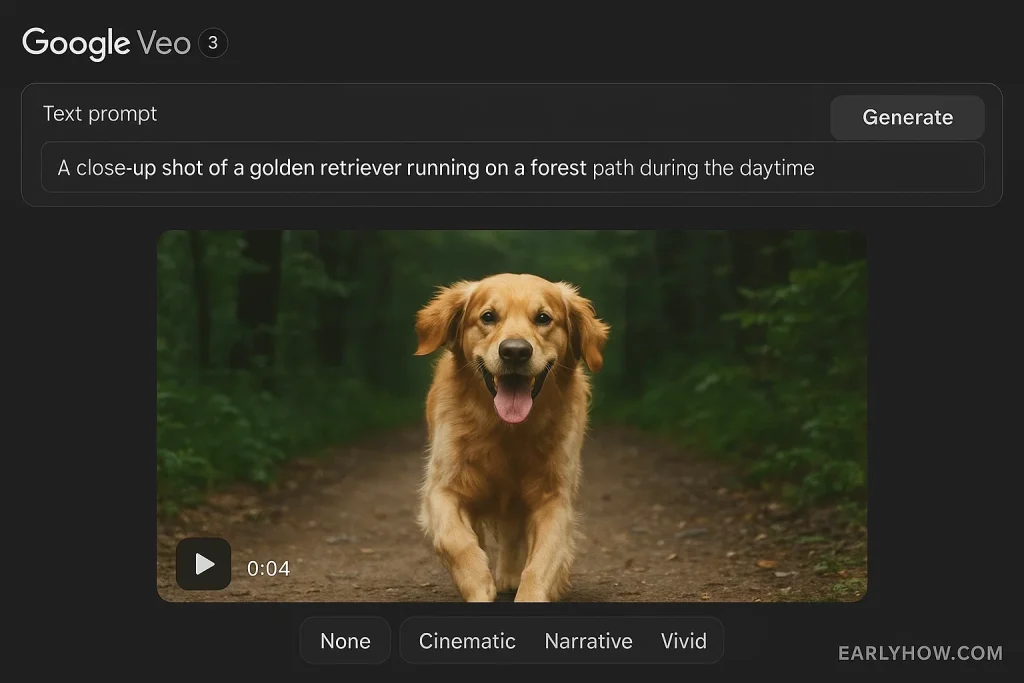Viewport: 1024px width, 683px height.
Task: Click the version 3 badge
Action: tap(212, 43)
